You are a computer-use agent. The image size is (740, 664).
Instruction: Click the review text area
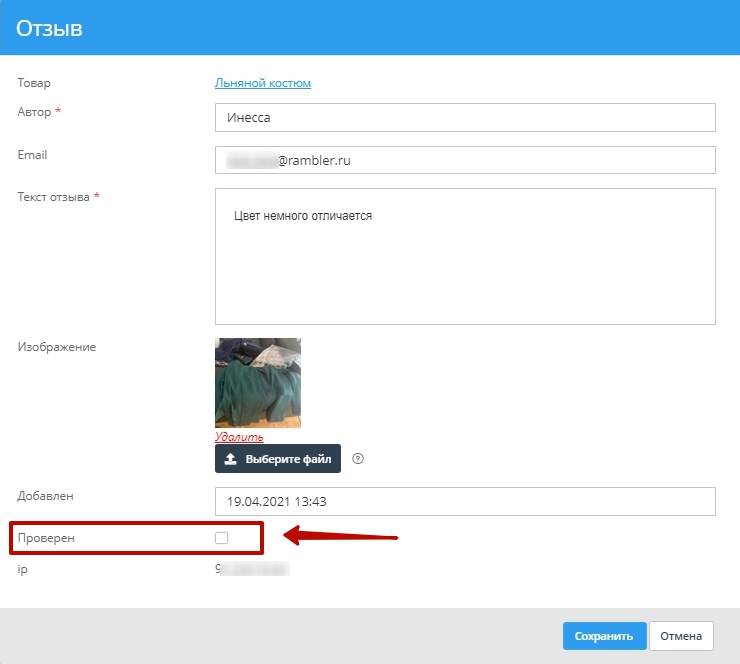465,257
